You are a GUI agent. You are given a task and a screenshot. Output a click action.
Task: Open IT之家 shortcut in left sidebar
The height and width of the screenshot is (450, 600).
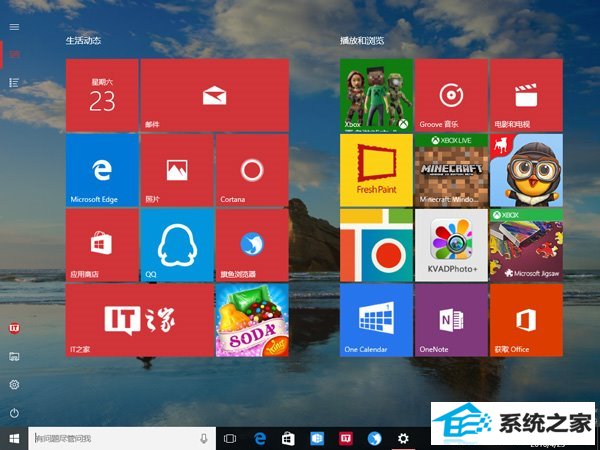(x=14, y=328)
